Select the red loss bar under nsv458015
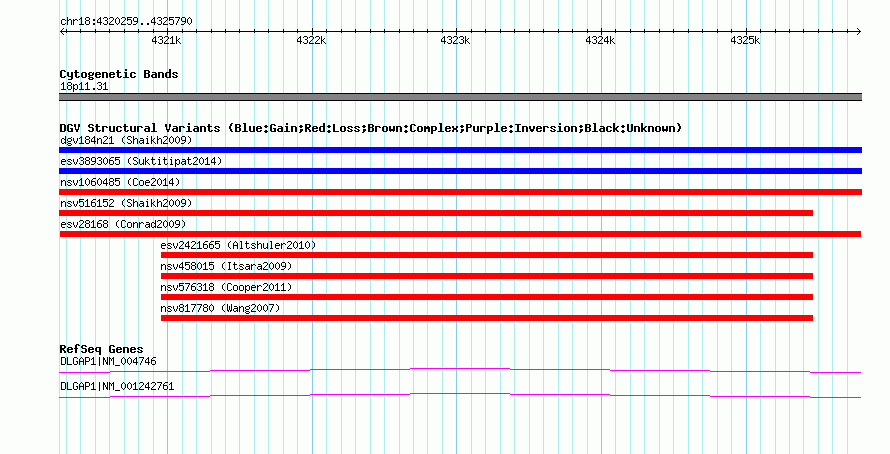This screenshot has width=890, height=454. tap(487, 276)
